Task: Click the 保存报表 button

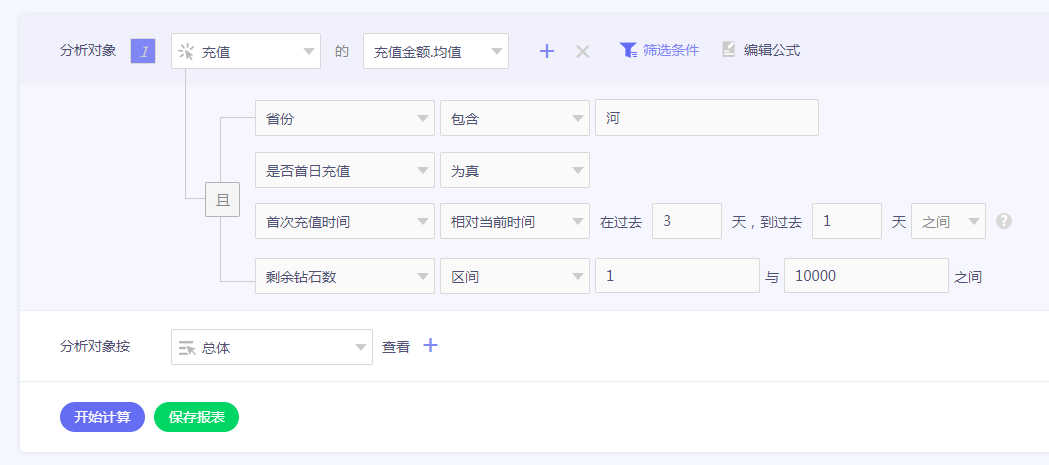Action: click(196, 417)
